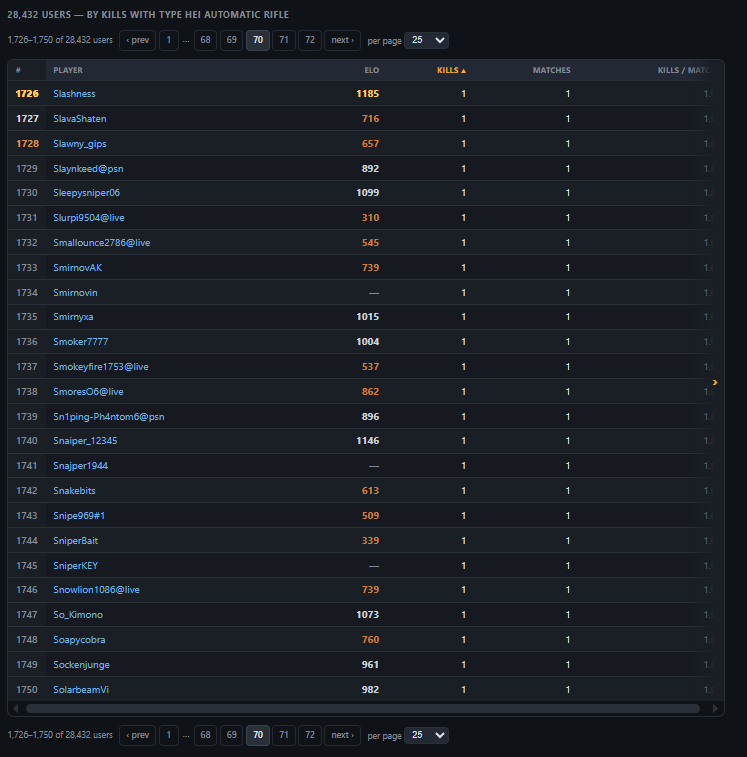Open player profile Snaiper_12345

tap(85, 441)
